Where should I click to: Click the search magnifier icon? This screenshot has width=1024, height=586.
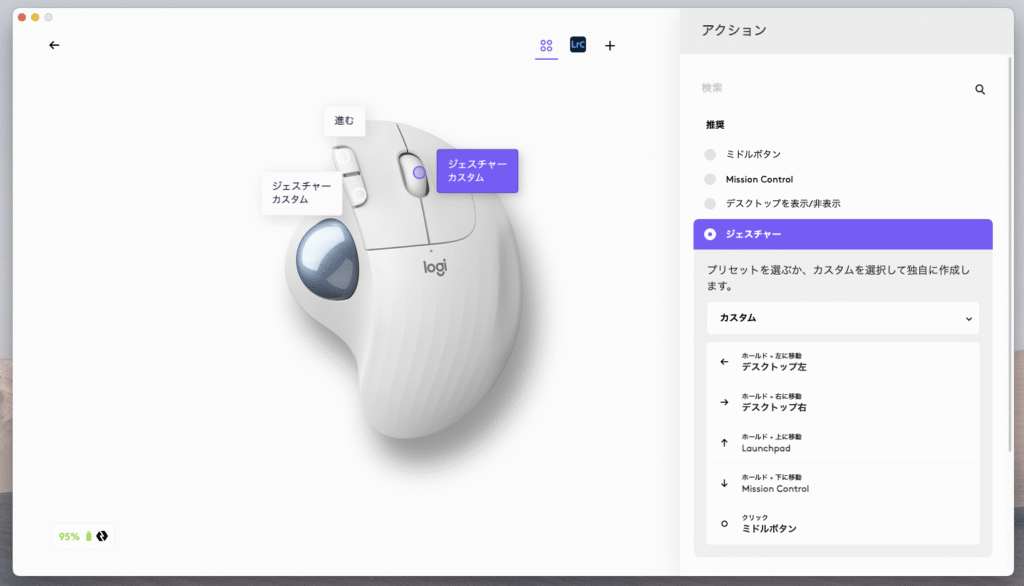point(980,90)
